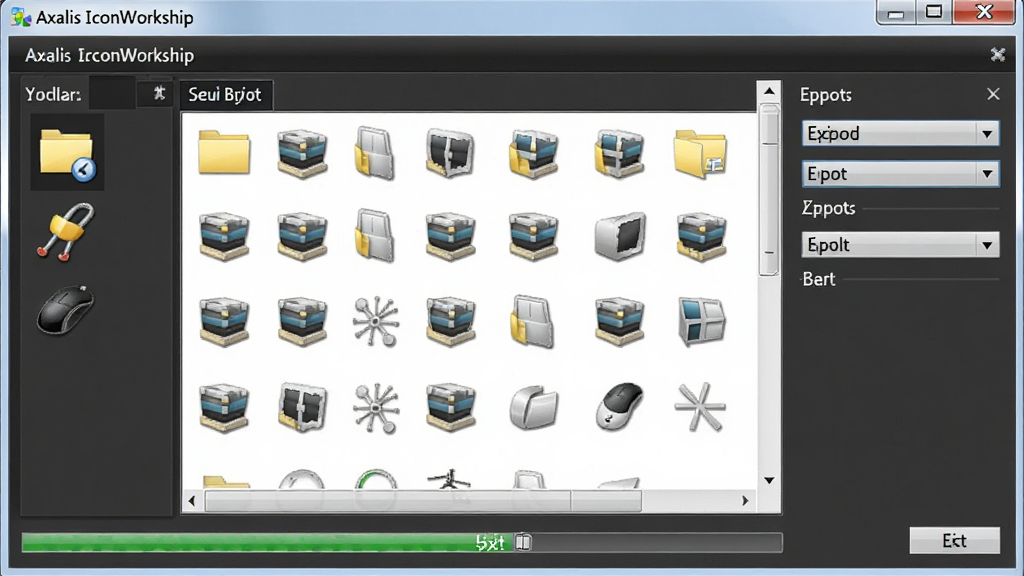Image resolution: width=1024 pixels, height=576 pixels.
Task: Minimize the Axalis IconWorkship window
Action: coord(895,13)
